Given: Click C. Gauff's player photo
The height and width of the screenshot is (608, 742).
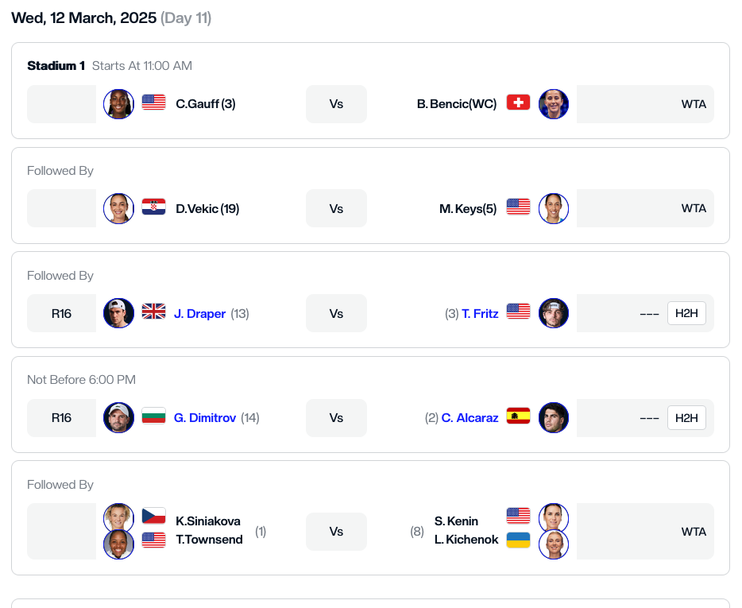Looking at the screenshot, I should click(118, 104).
